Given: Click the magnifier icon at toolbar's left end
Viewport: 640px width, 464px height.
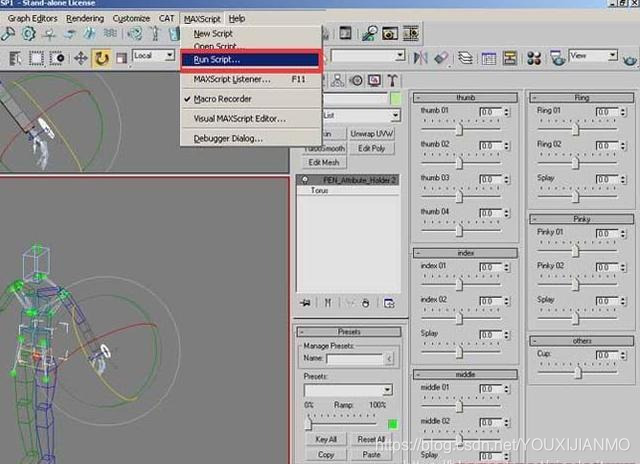Looking at the screenshot, I should pyautogui.click(x=7, y=33).
